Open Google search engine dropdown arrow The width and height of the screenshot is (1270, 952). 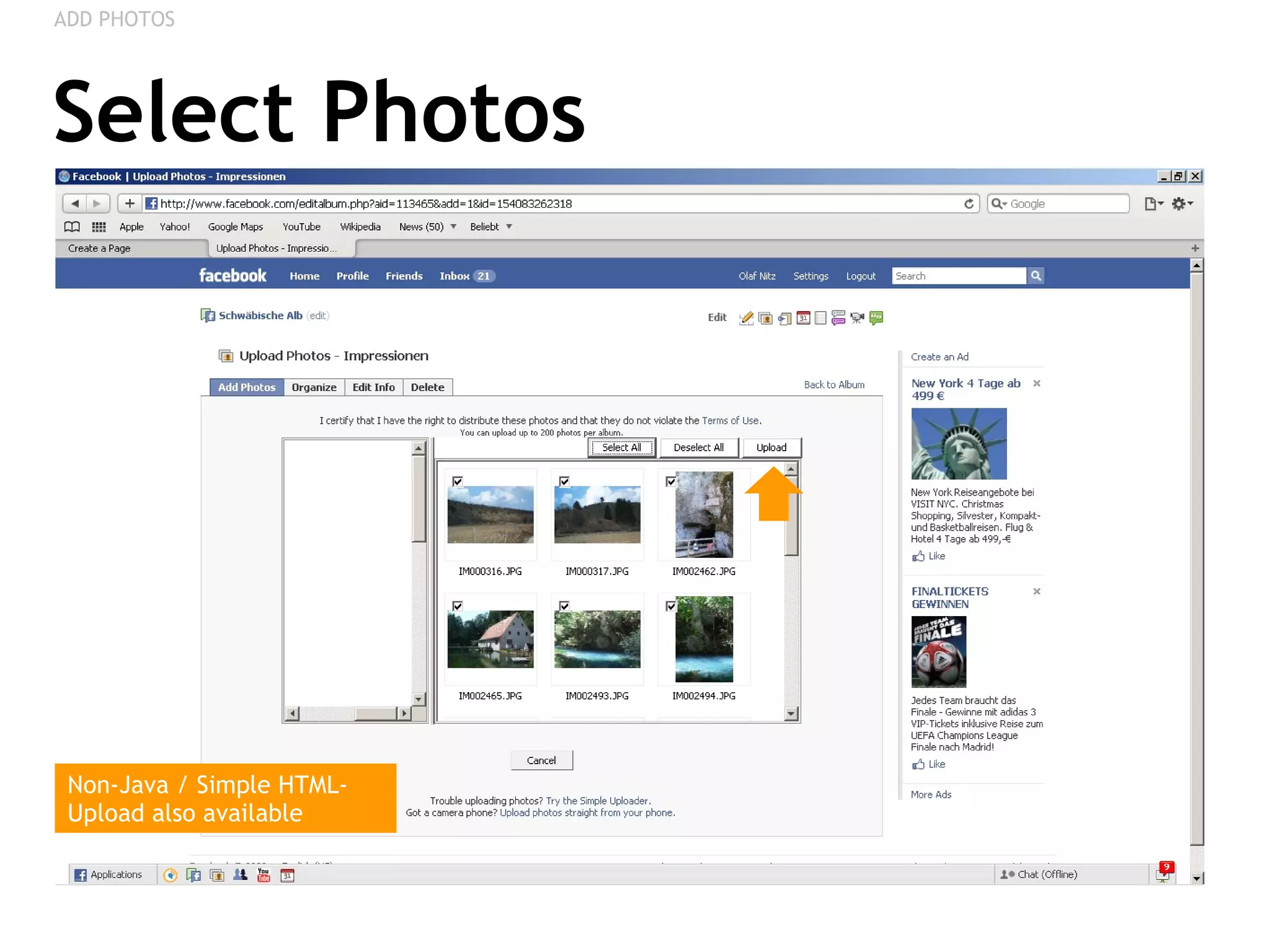point(999,204)
